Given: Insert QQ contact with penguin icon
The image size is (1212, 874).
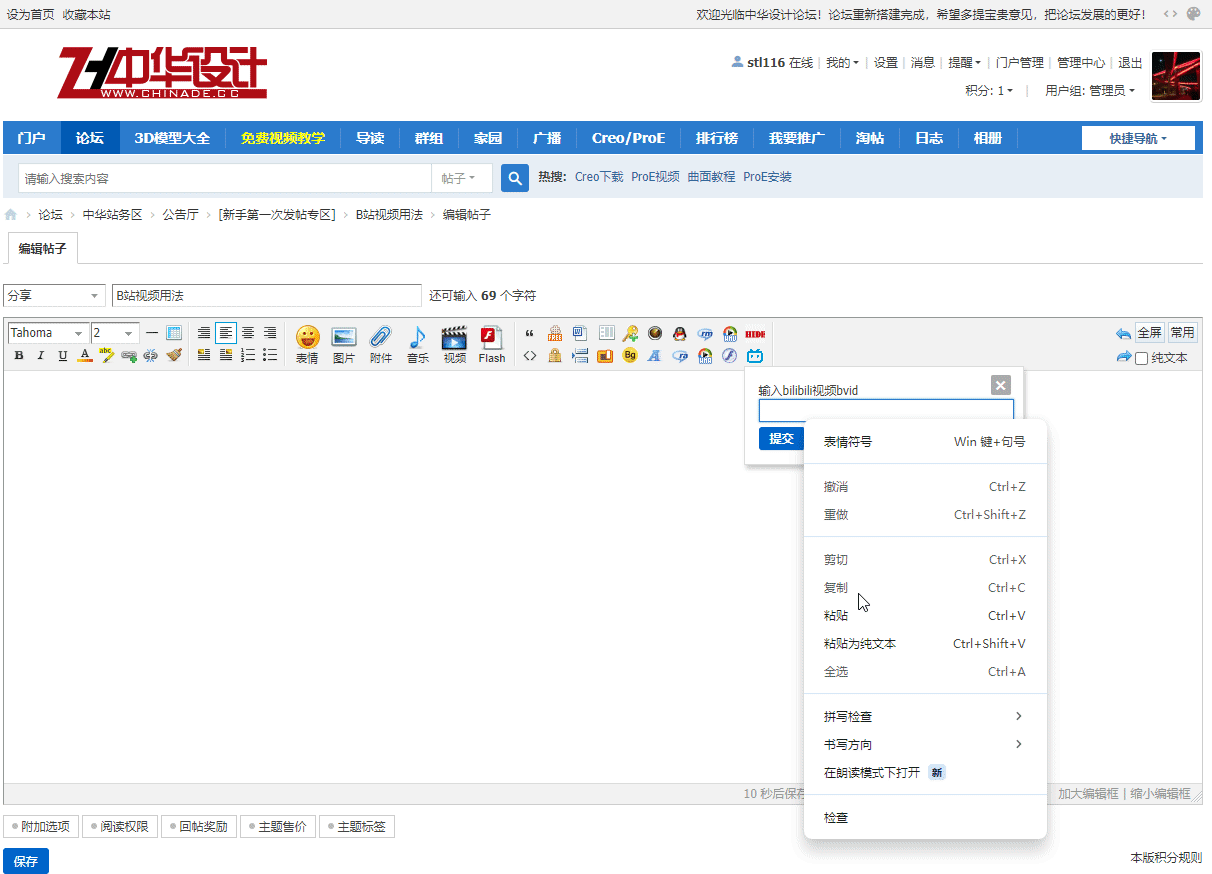Looking at the screenshot, I should pyautogui.click(x=680, y=333).
